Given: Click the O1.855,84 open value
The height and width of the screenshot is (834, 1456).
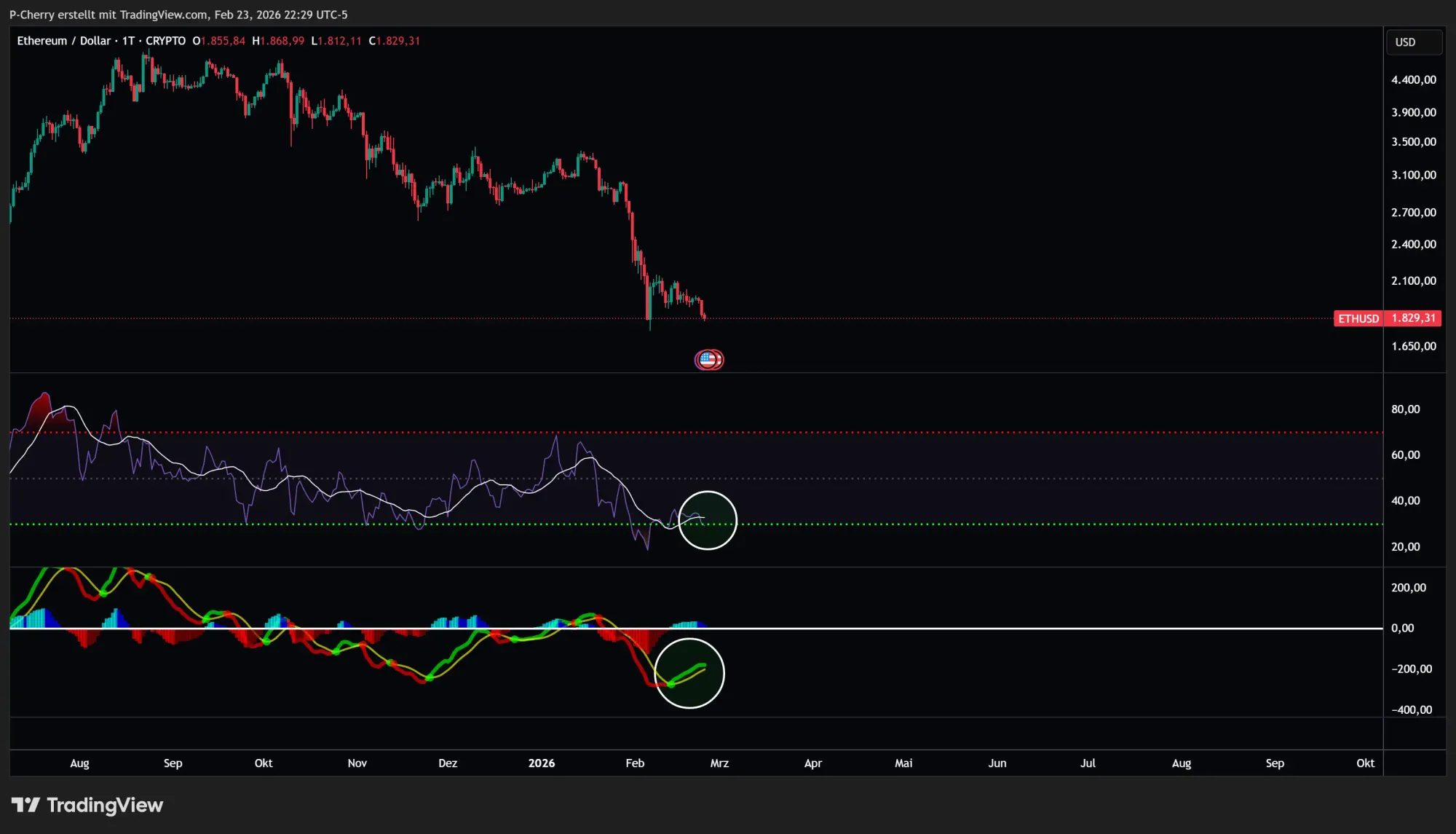Looking at the screenshot, I should [218, 41].
